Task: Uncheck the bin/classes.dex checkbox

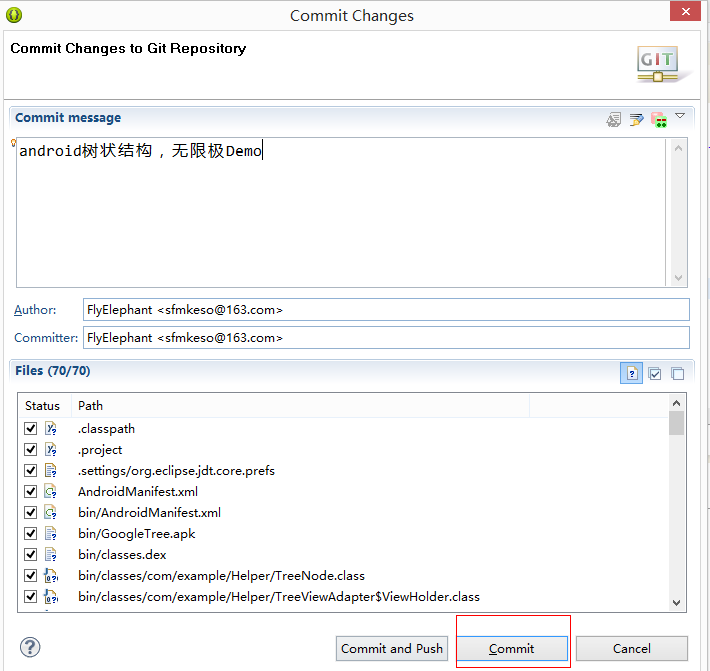Action: point(30,555)
